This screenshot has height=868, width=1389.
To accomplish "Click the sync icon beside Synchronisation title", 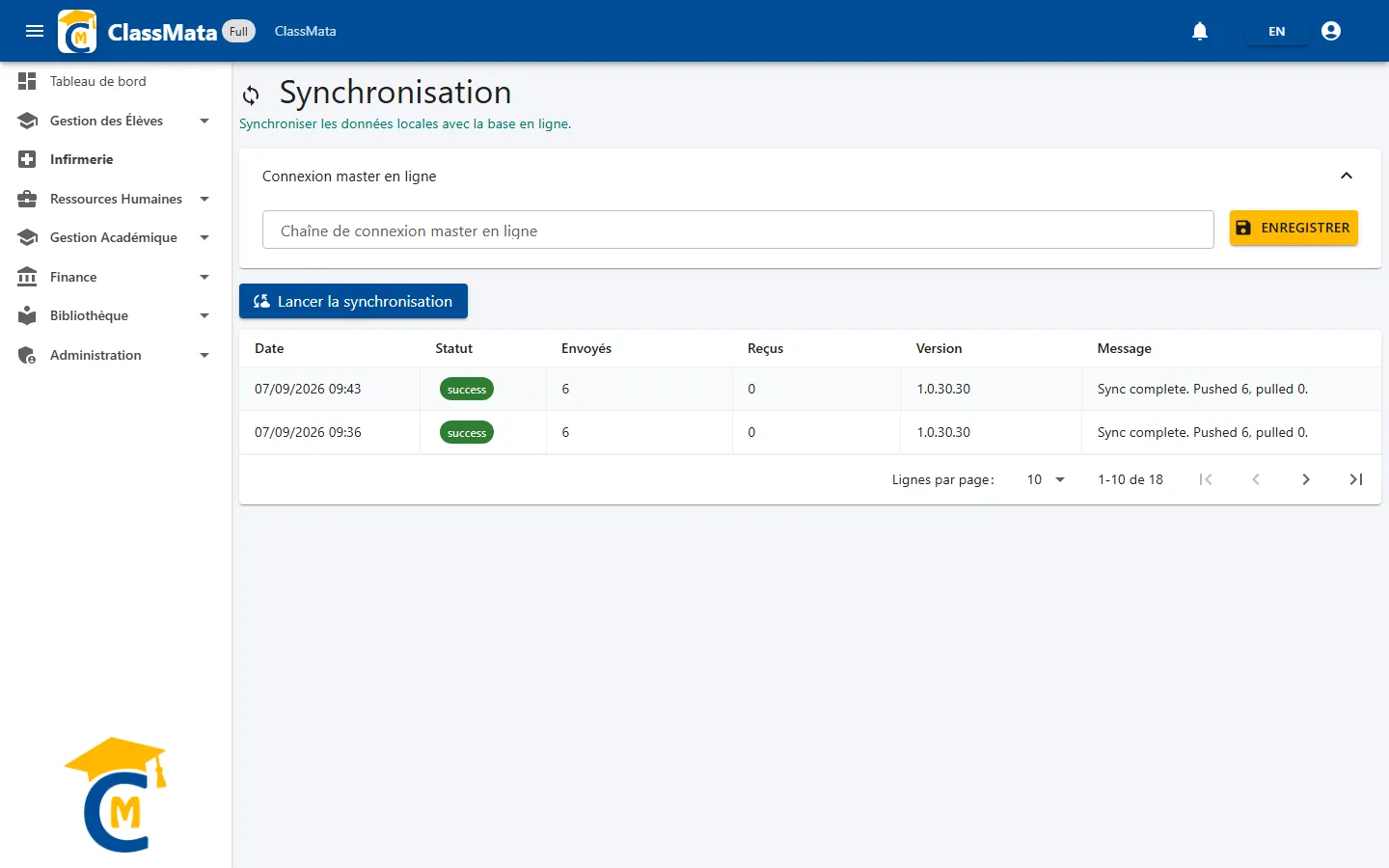I will click(251, 95).
